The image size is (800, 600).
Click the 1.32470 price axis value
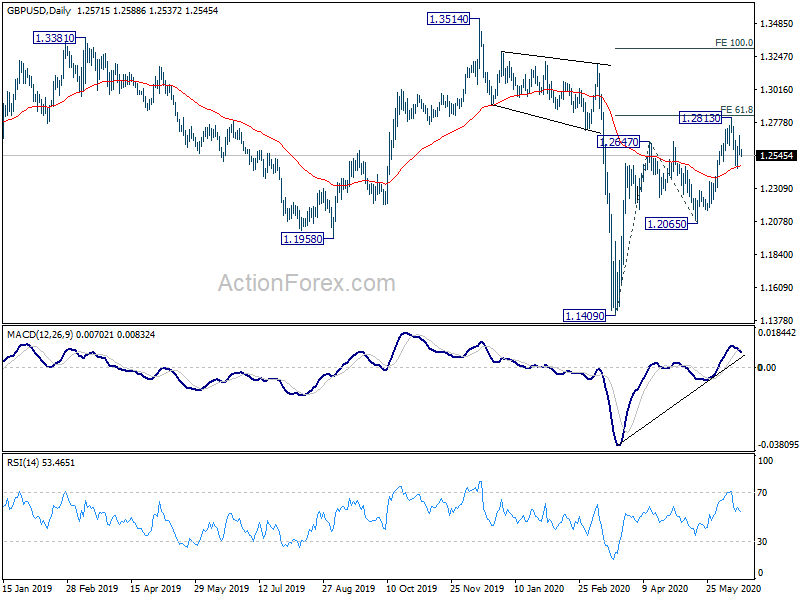click(x=777, y=57)
